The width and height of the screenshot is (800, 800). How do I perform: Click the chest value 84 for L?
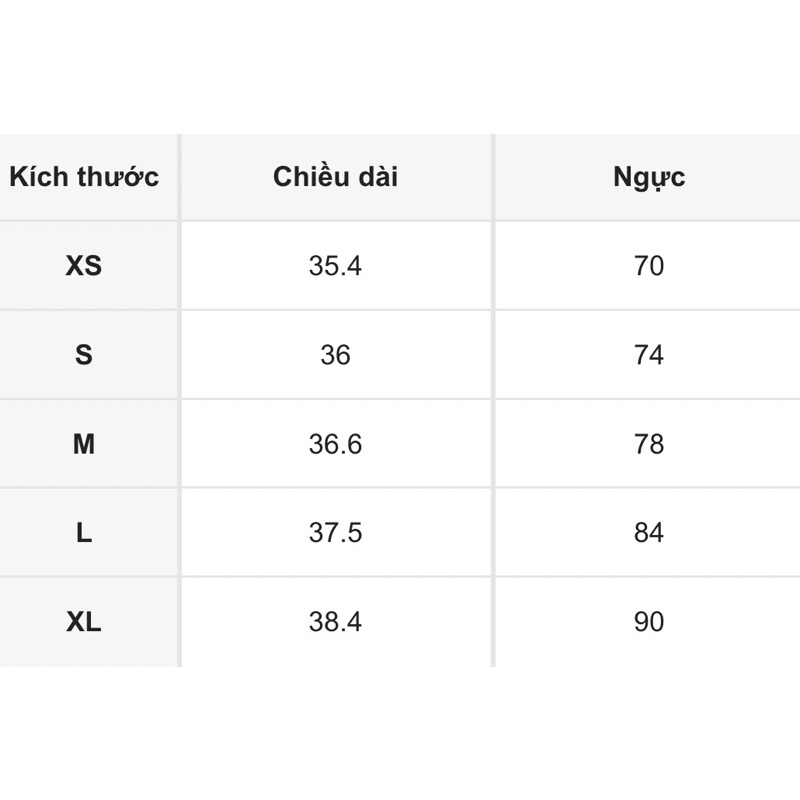(x=649, y=533)
